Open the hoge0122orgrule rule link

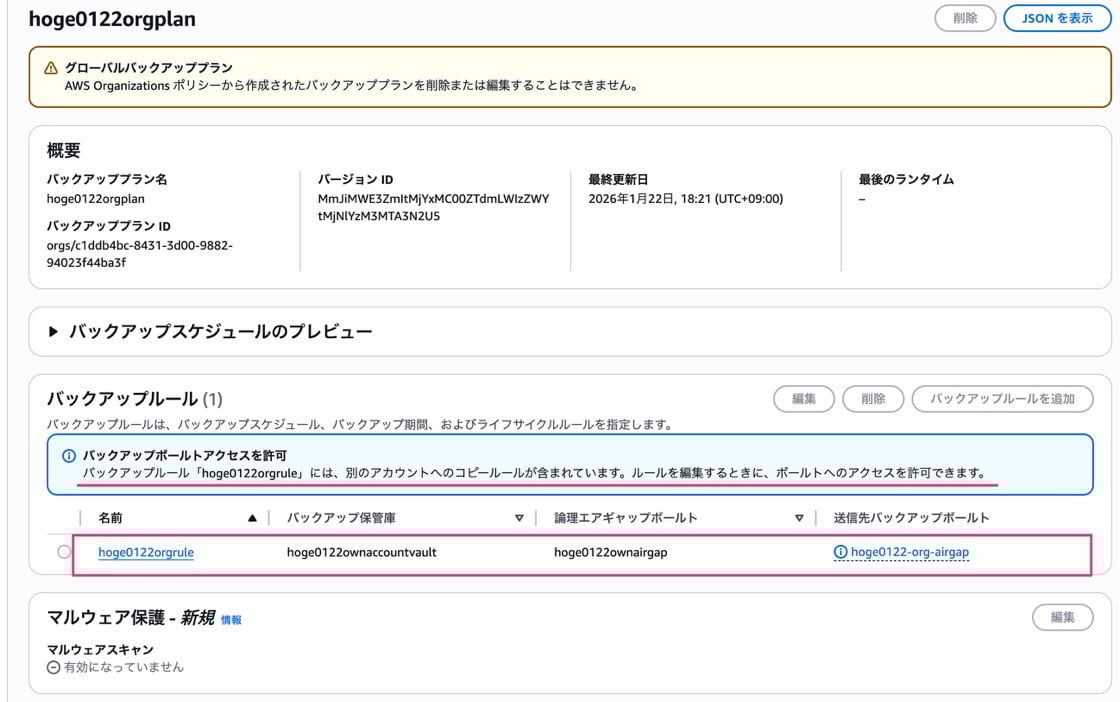146,552
